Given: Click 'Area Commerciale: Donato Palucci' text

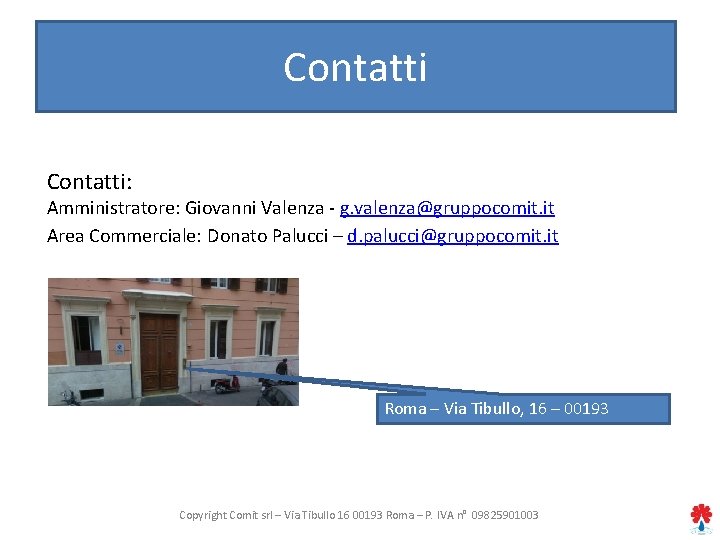Looking at the screenshot, I should (x=187, y=236).
